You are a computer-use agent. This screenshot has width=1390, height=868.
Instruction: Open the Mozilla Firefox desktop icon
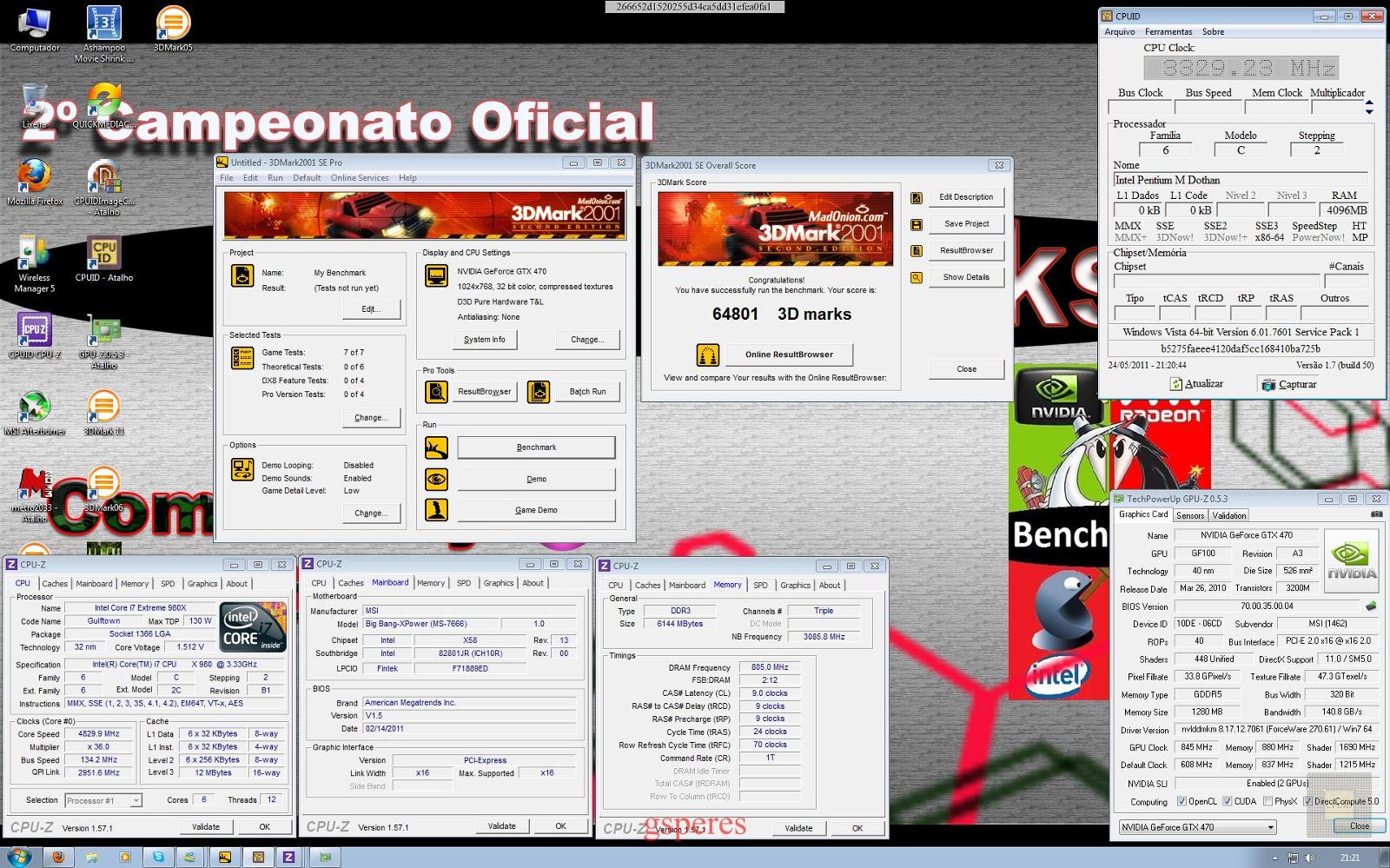pos(35,182)
